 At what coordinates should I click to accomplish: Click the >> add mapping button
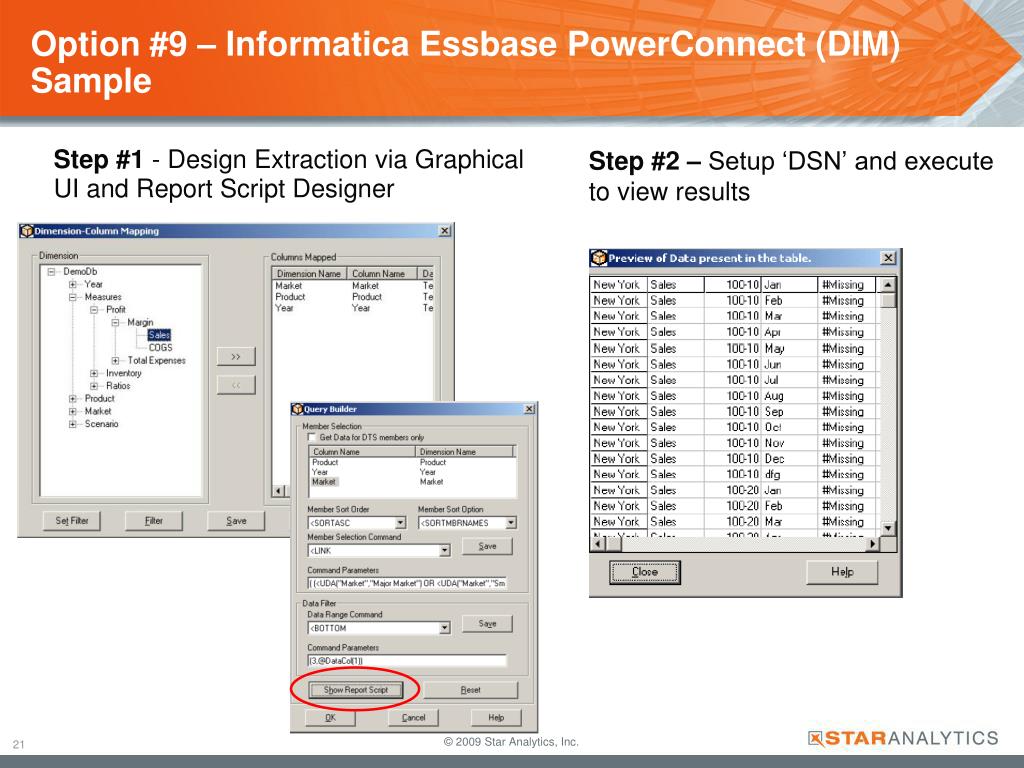236,357
